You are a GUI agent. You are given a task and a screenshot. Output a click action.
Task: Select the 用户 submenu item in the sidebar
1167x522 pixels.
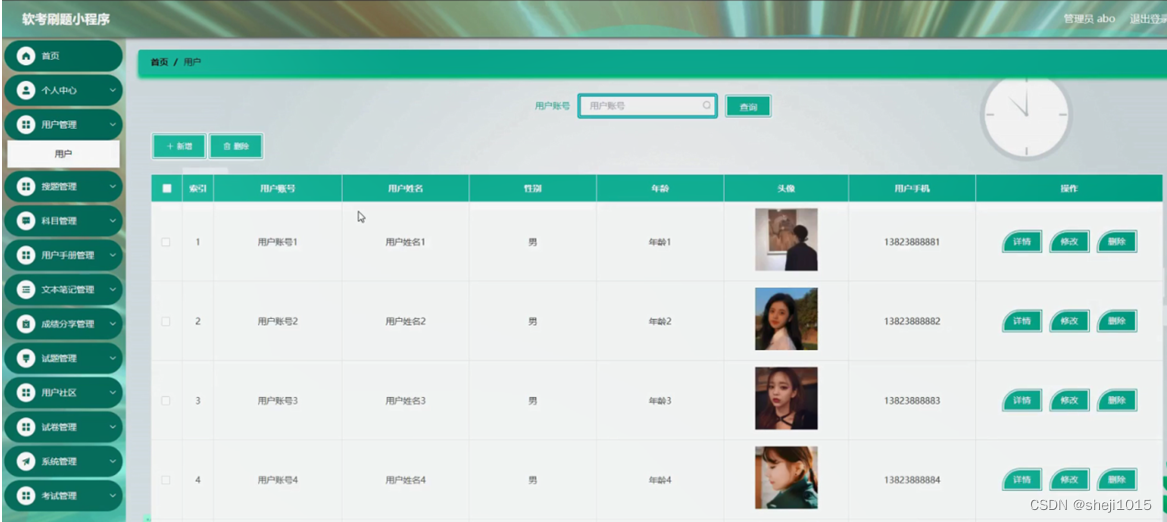pos(63,154)
